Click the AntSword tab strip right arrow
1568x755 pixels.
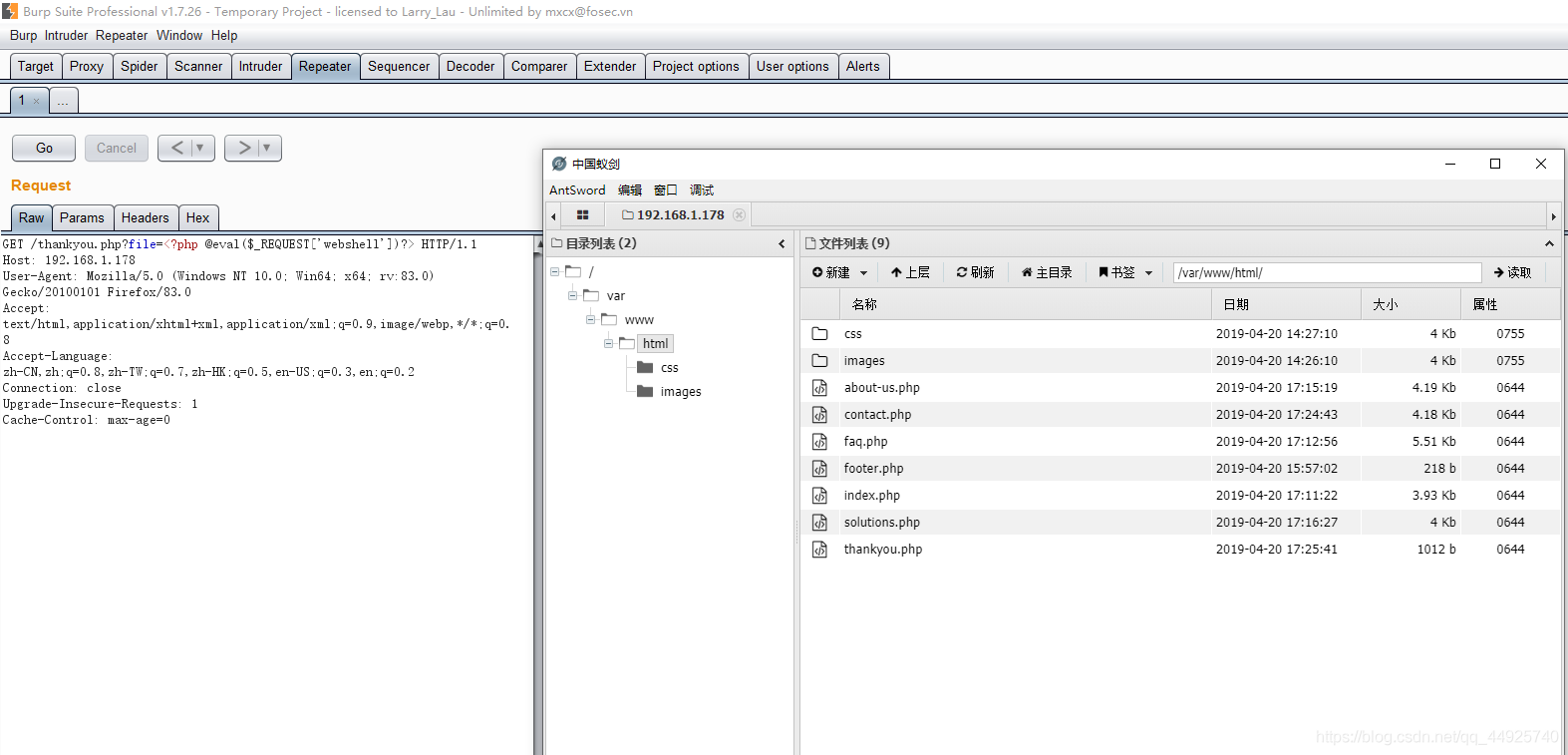[x=1553, y=215]
